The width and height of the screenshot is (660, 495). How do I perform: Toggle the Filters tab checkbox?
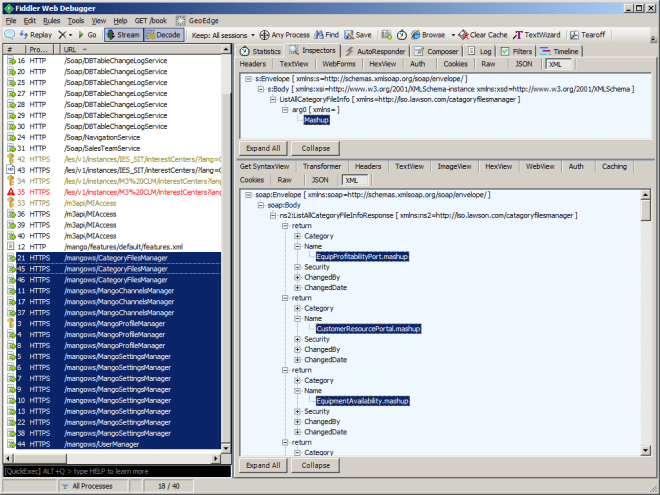pyautogui.click(x=505, y=50)
